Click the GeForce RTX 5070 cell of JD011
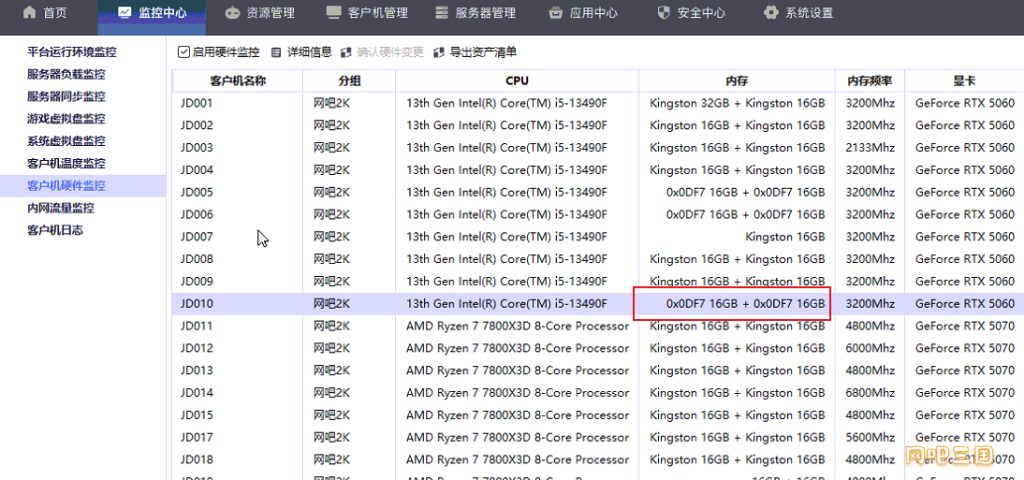1024x480 pixels. 965,326
